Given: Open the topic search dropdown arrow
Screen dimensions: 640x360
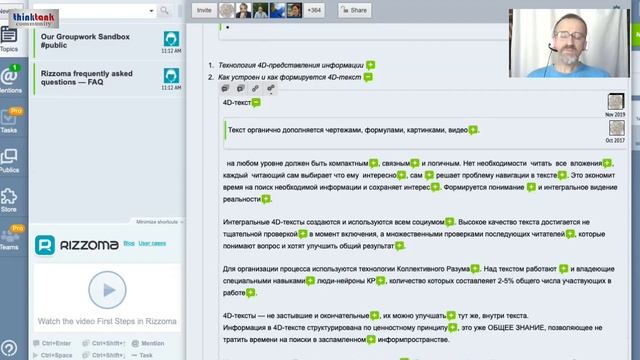Looking at the screenshot, I should 151,11.
